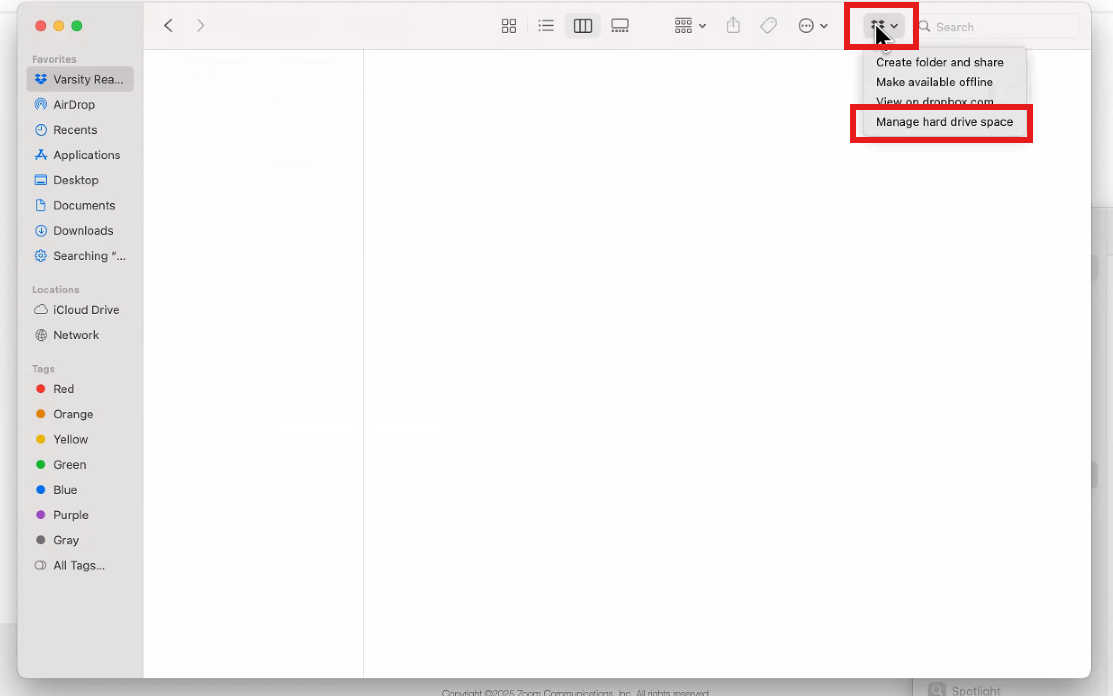Screen dimensions: 1113x696
Task: Switch to gallery view
Action: coord(620,26)
